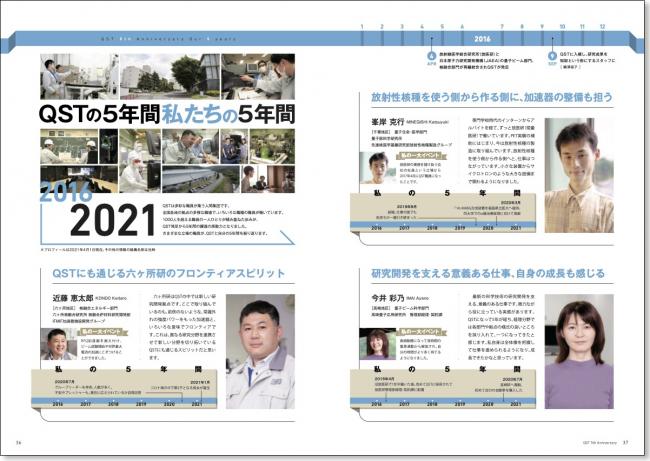Click year 2018 on 近藤's timeline bar

pos(114,404)
